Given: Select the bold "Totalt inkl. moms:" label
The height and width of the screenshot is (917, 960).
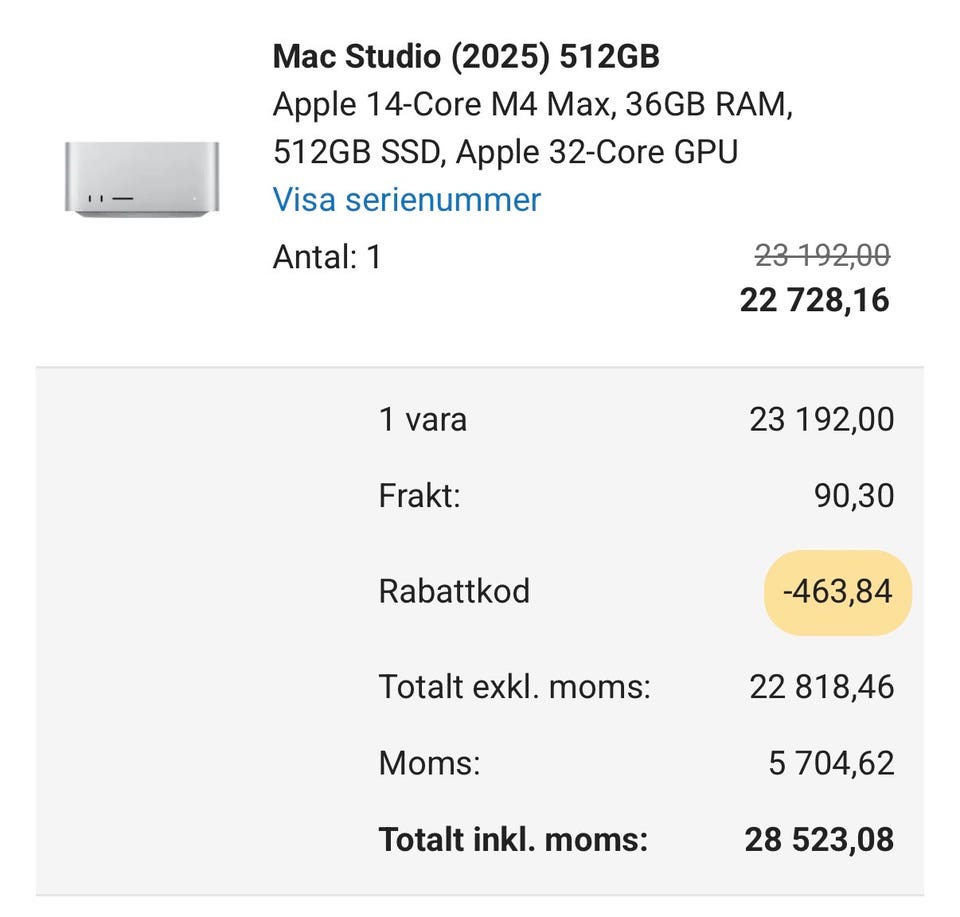Looking at the screenshot, I should pyautogui.click(x=513, y=840).
